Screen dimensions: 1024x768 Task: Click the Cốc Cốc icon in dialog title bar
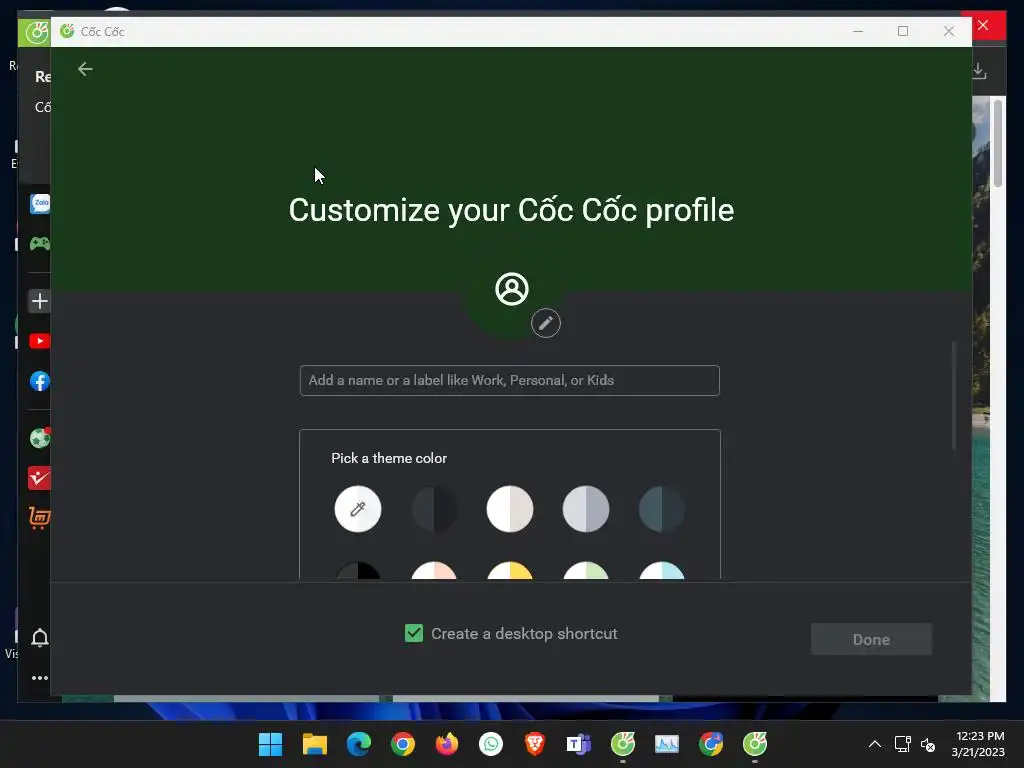click(x=67, y=31)
